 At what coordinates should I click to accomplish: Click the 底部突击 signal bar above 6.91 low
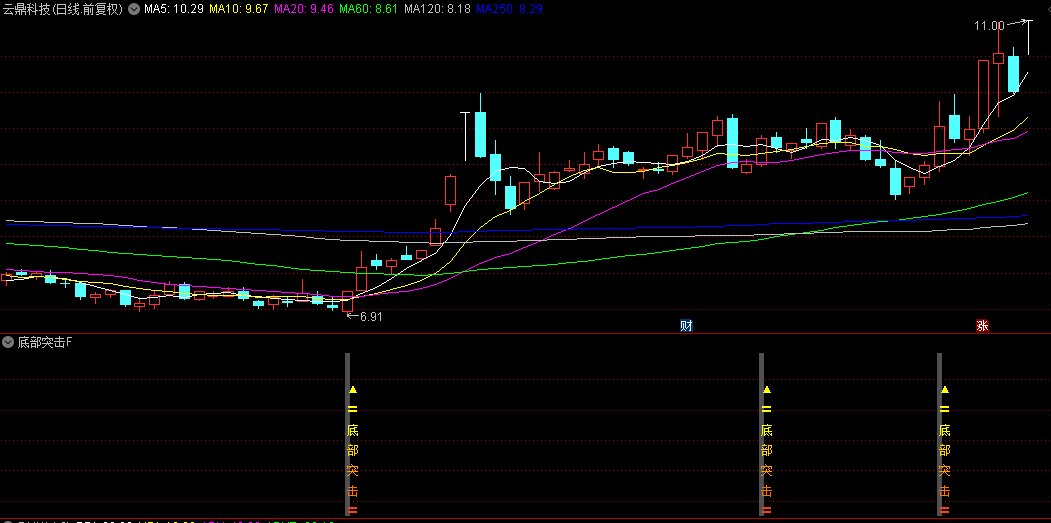348,434
